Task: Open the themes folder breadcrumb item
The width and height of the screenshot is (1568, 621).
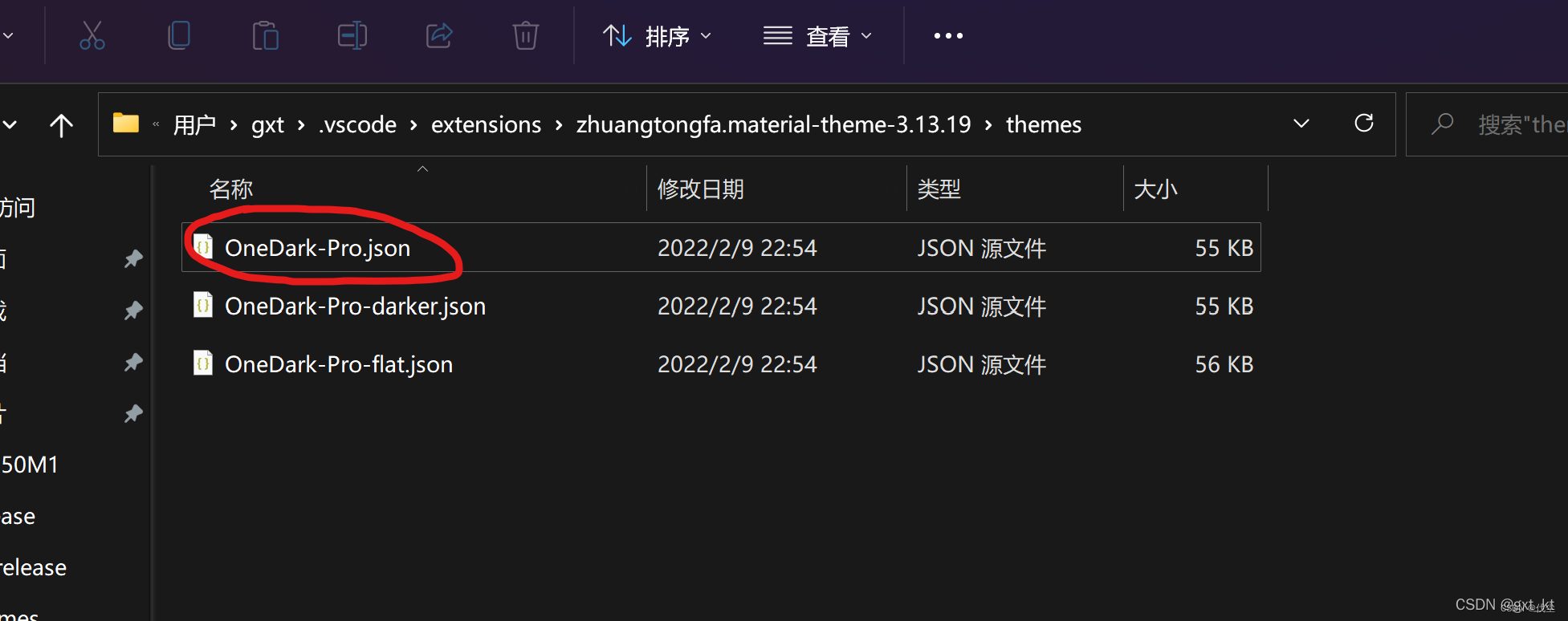Action: tap(1043, 124)
